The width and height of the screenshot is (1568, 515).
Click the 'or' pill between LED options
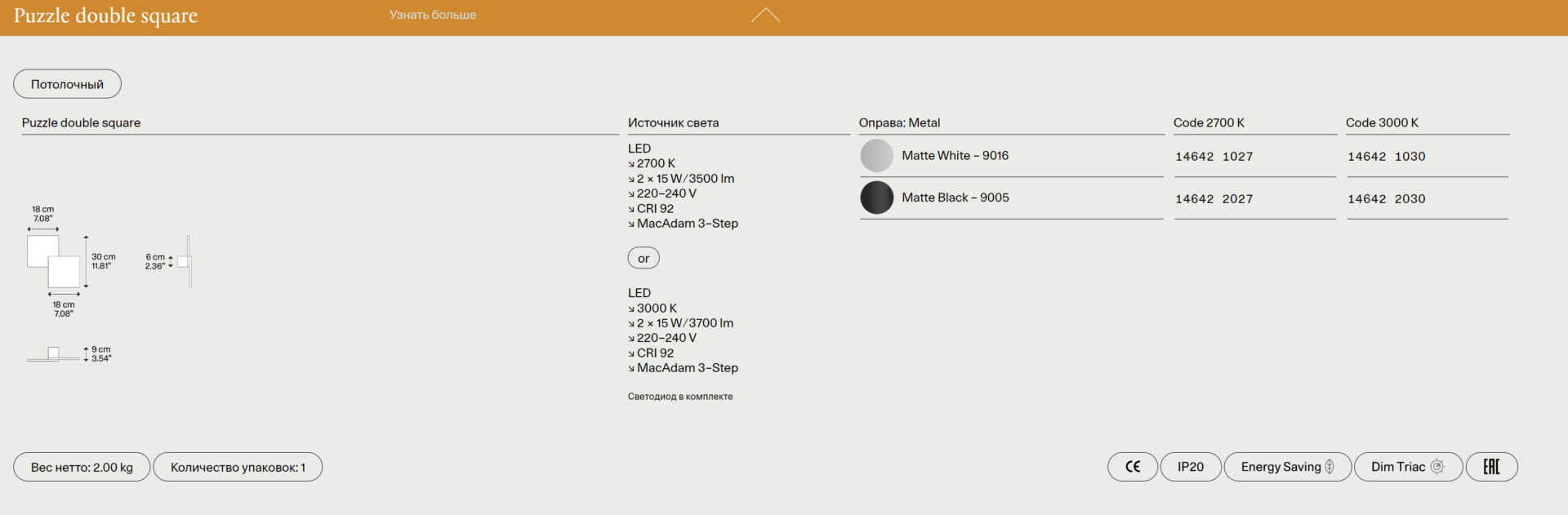click(x=644, y=259)
